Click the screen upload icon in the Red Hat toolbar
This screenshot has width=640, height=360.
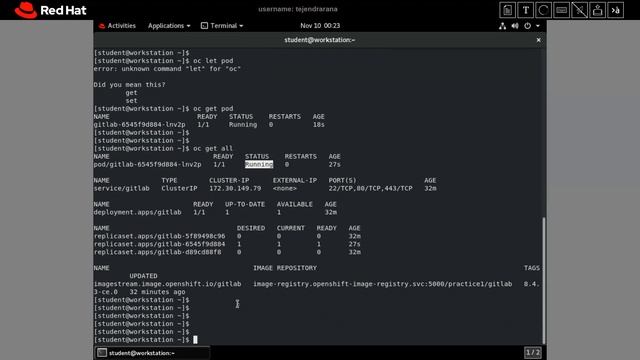[598, 10]
